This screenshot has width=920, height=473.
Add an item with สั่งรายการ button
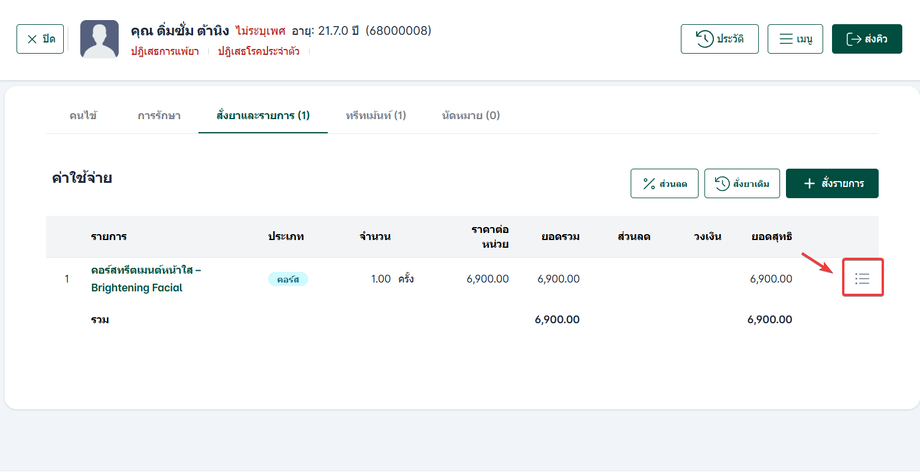pos(832,184)
